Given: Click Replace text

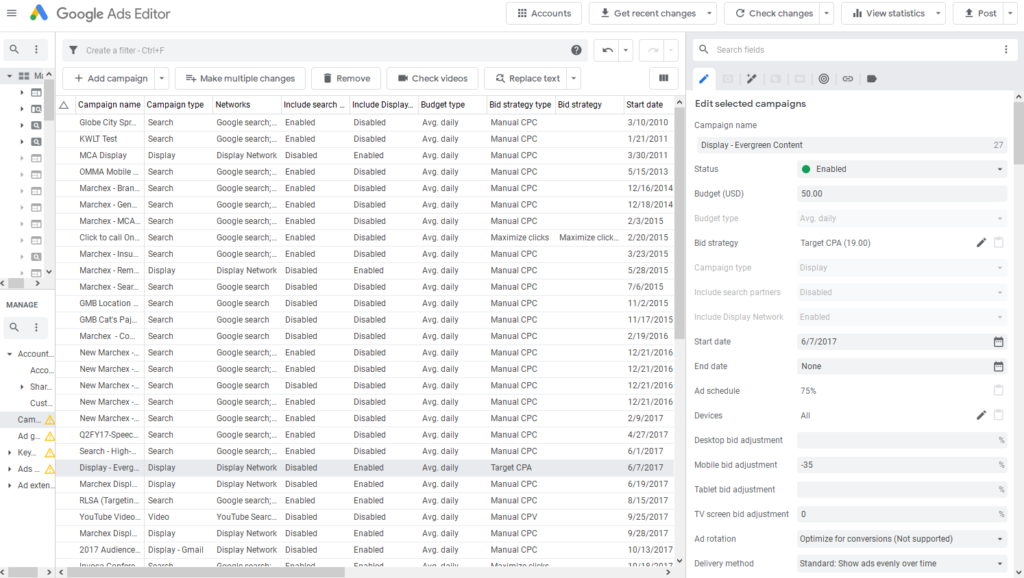Looking at the screenshot, I should 526,78.
